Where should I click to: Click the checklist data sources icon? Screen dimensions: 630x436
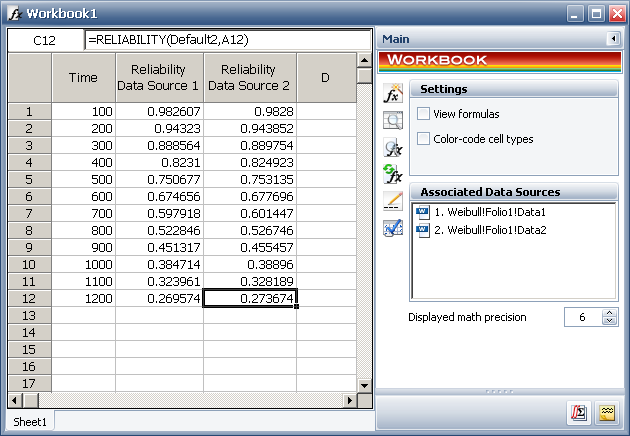point(393,228)
